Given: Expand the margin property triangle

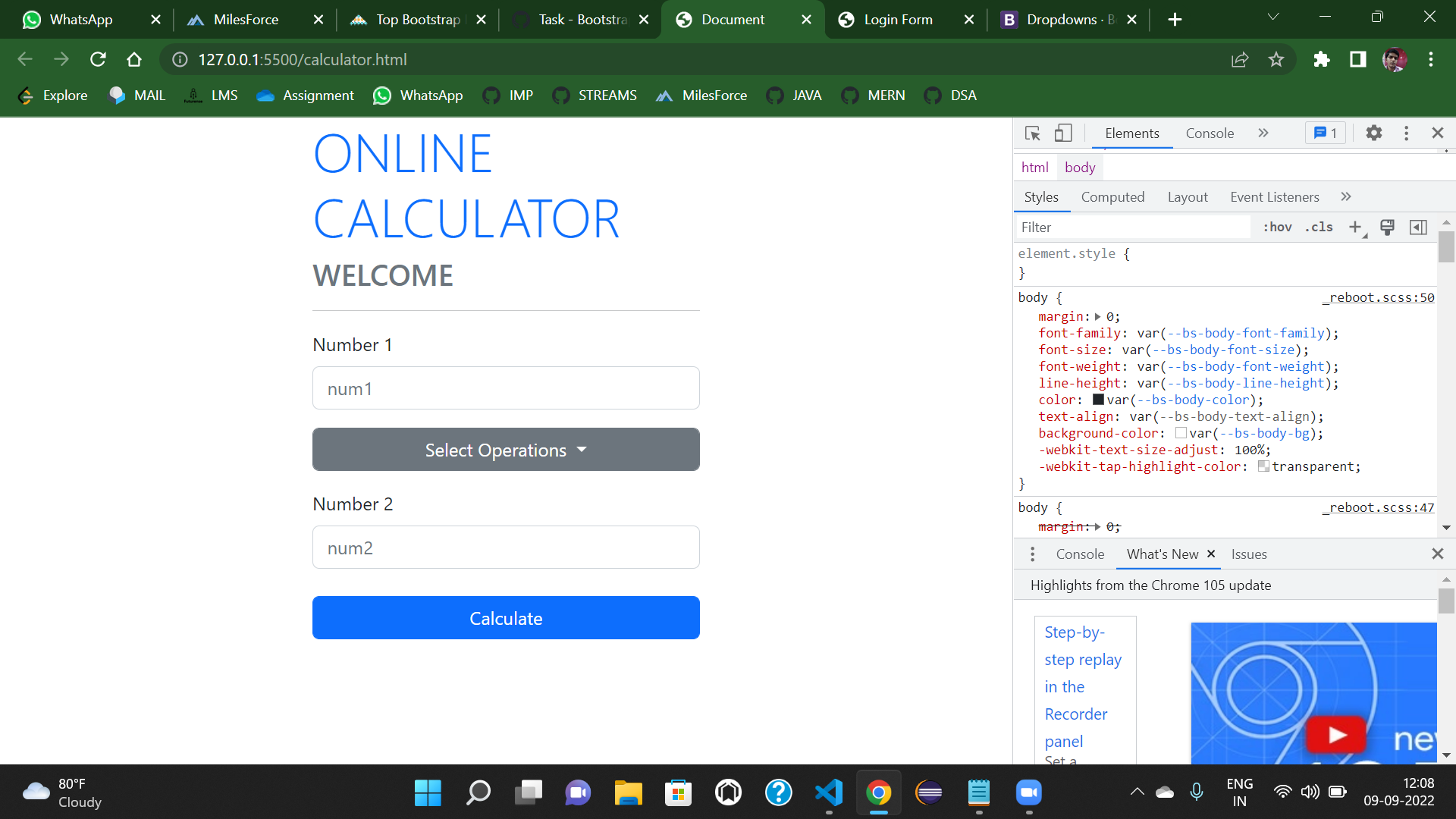Looking at the screenshot, I should pos(1097,317).
